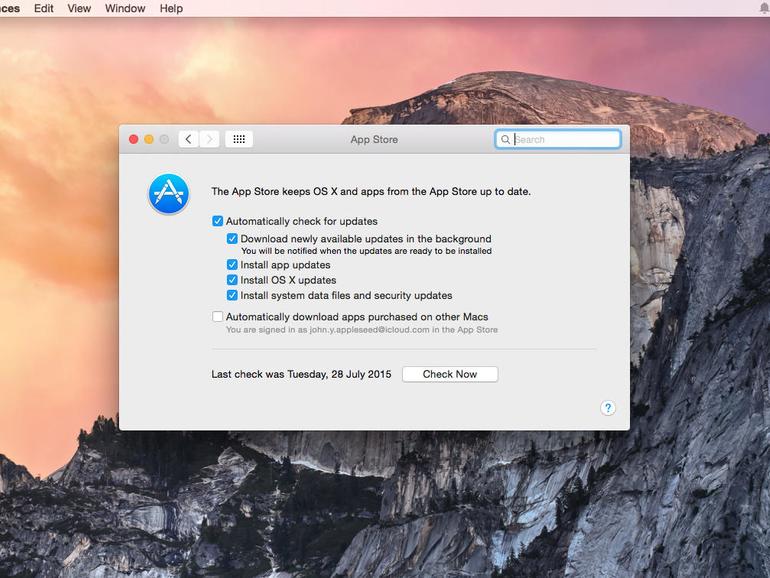Click the magnifying glass in search field

pos(505,139)
